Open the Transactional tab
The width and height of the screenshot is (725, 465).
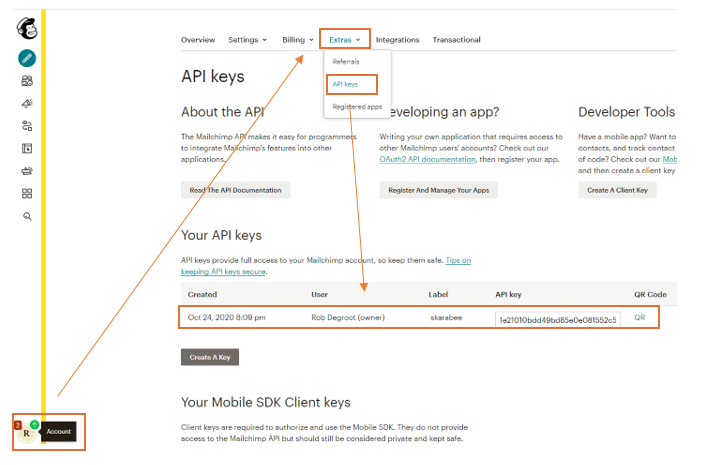(456, 40)
